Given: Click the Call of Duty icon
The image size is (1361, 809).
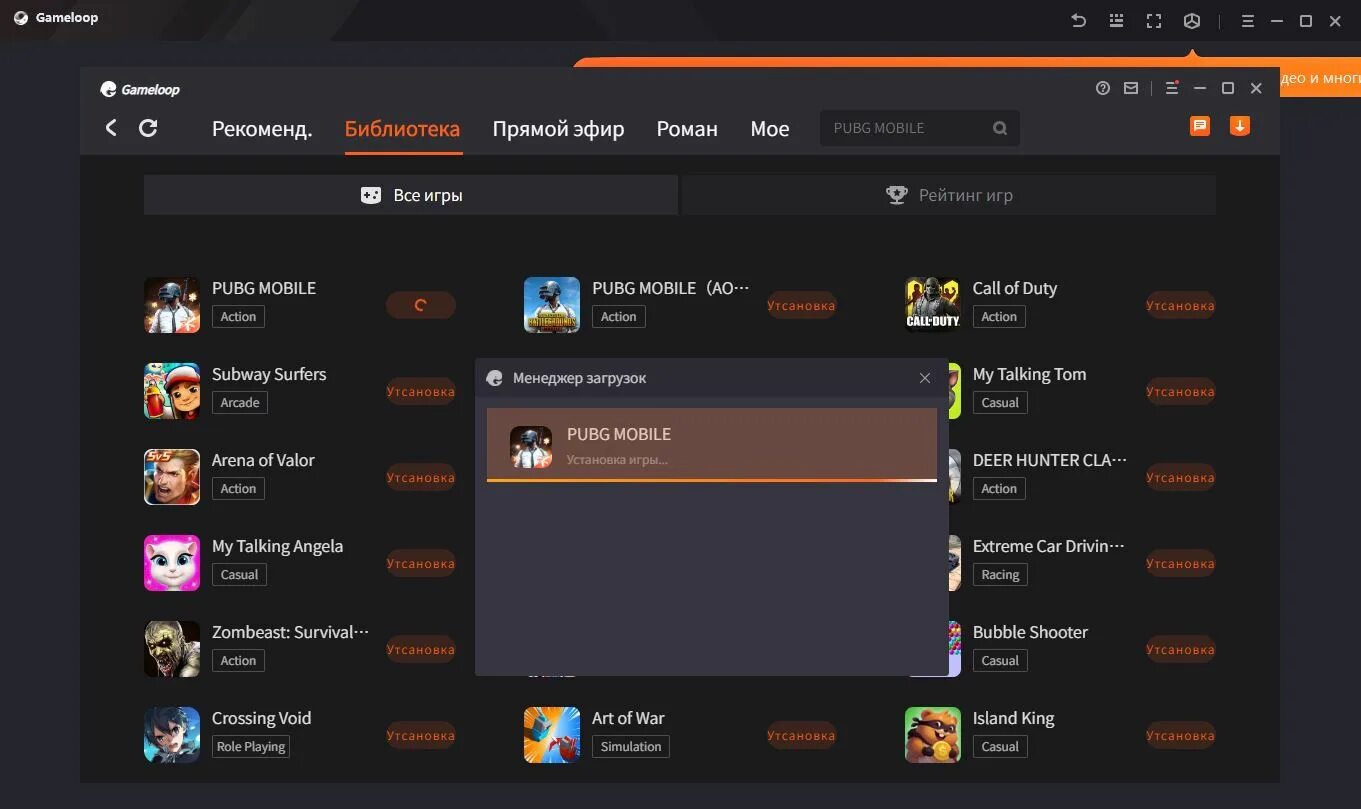Looking at the screenshot, I should coord(932,305).
